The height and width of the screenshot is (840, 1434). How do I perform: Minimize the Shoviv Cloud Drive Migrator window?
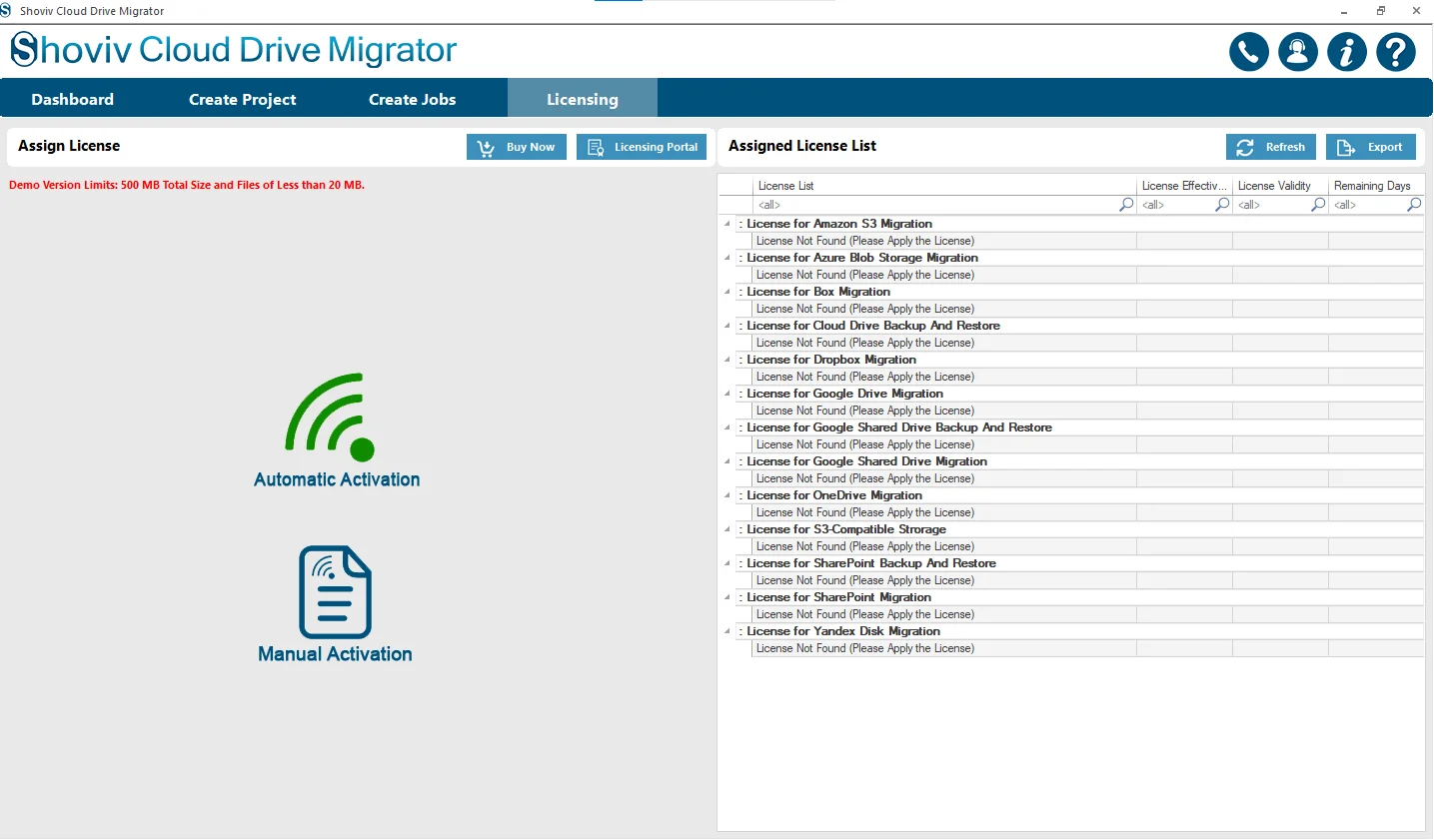(x=1344, y=11)
